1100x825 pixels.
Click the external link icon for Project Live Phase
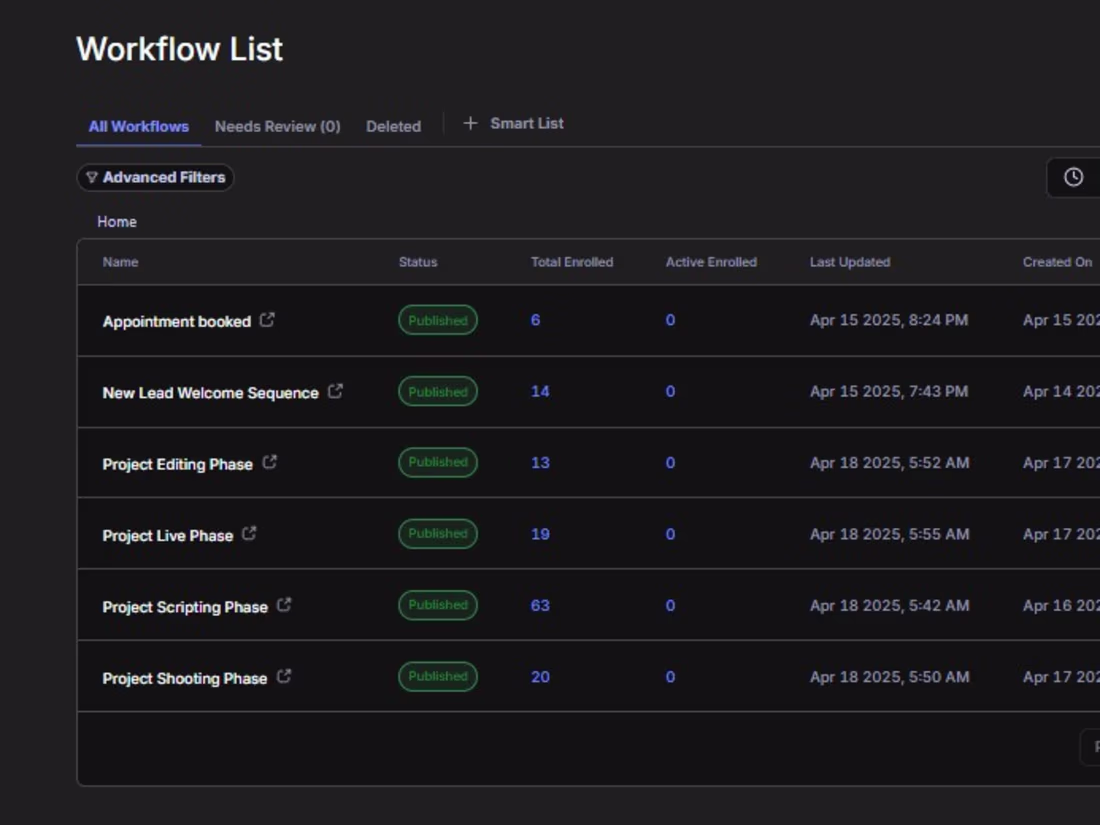point(249,534)
